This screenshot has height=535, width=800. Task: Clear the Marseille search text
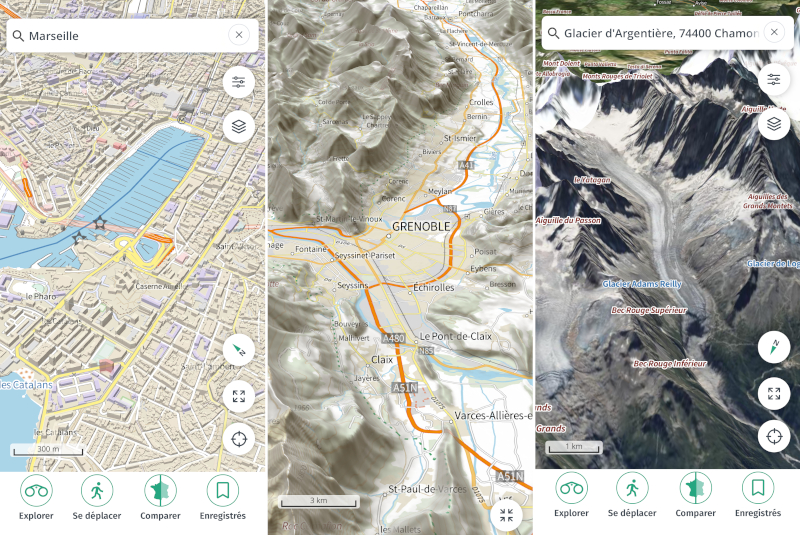pyautogui.click(x=239, y=35)
